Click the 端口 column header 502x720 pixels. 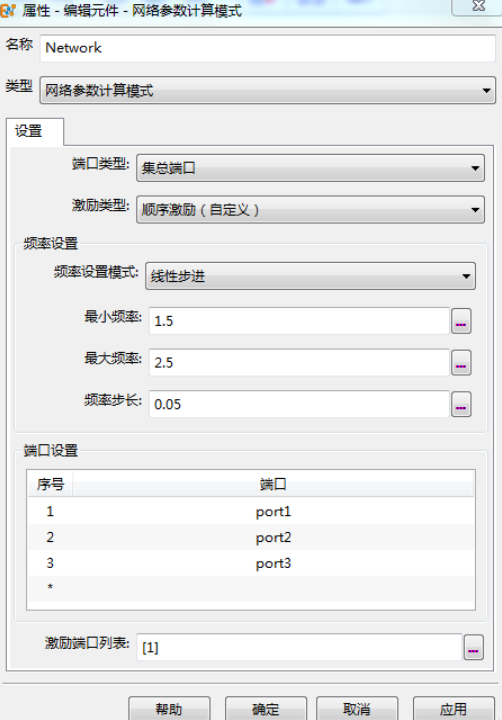click(273, 484)
